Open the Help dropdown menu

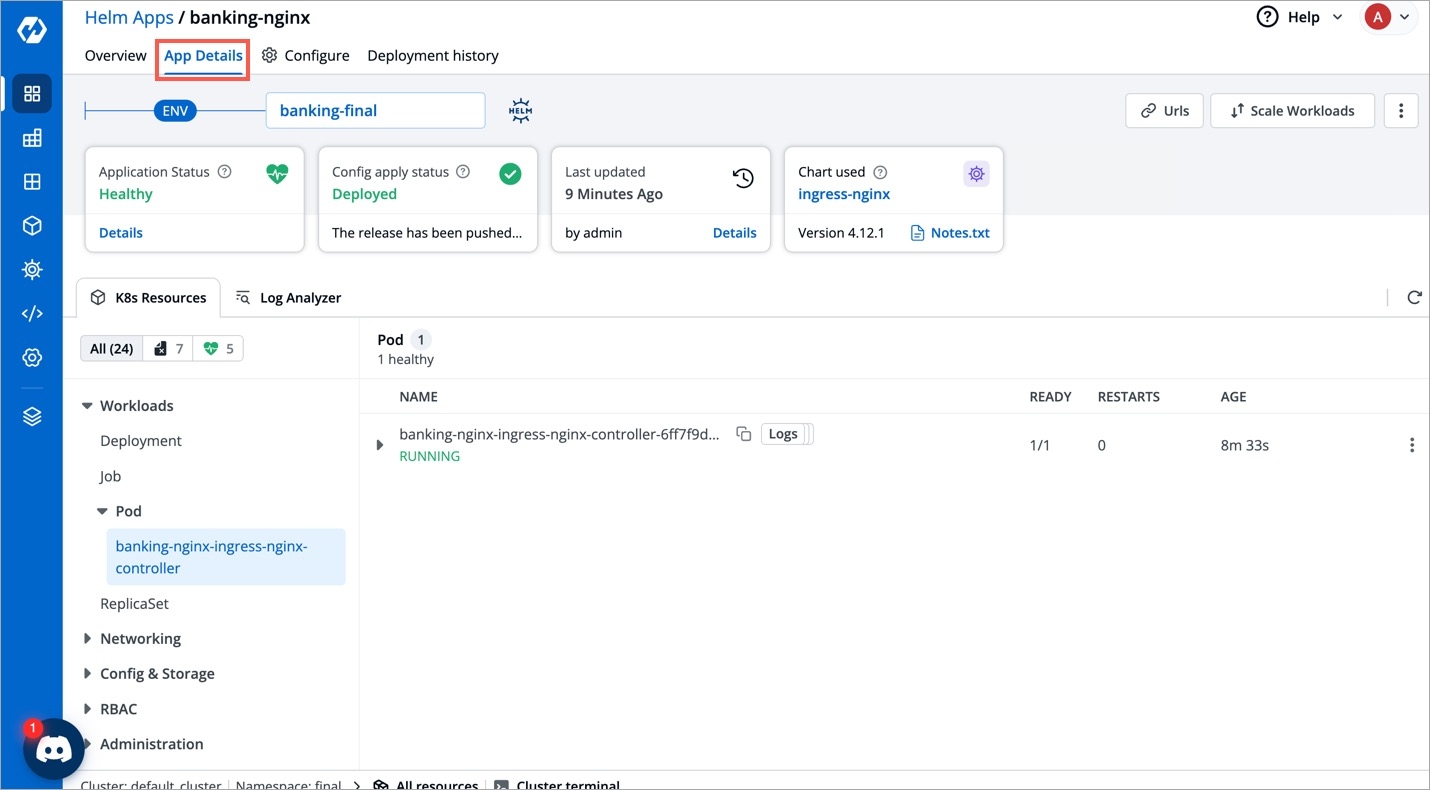coord(1300,17)
